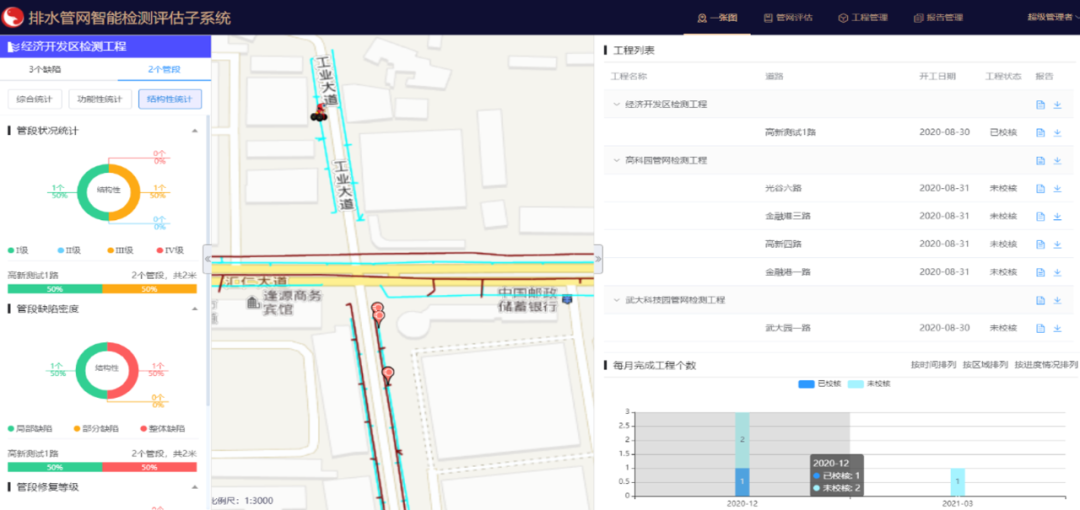Click the 2020-12 已校核 blue bar segment
This screenshot has height=510, width=1080.
point(742,481)
